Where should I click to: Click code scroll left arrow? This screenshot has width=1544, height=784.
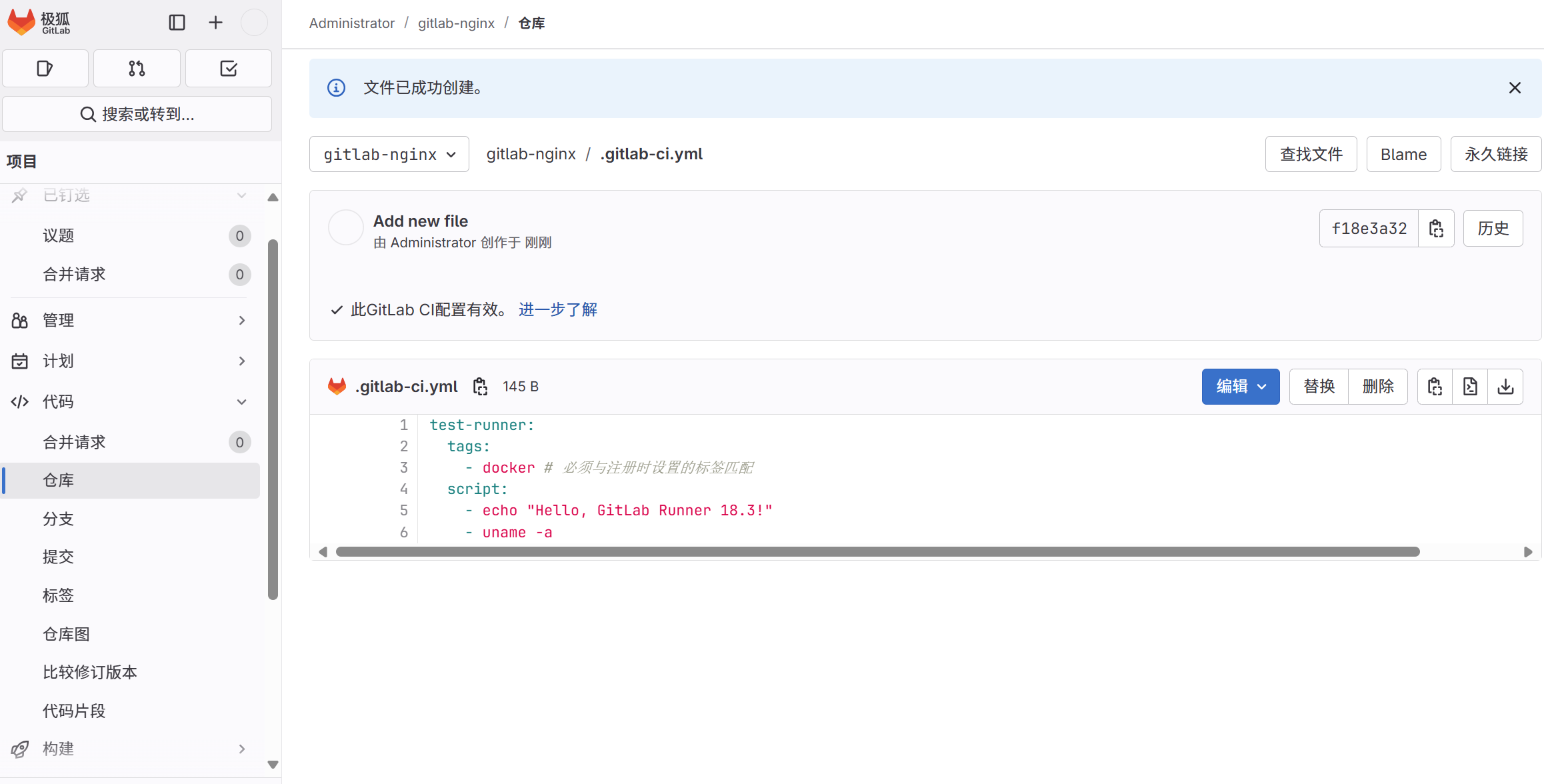(323, 552)
